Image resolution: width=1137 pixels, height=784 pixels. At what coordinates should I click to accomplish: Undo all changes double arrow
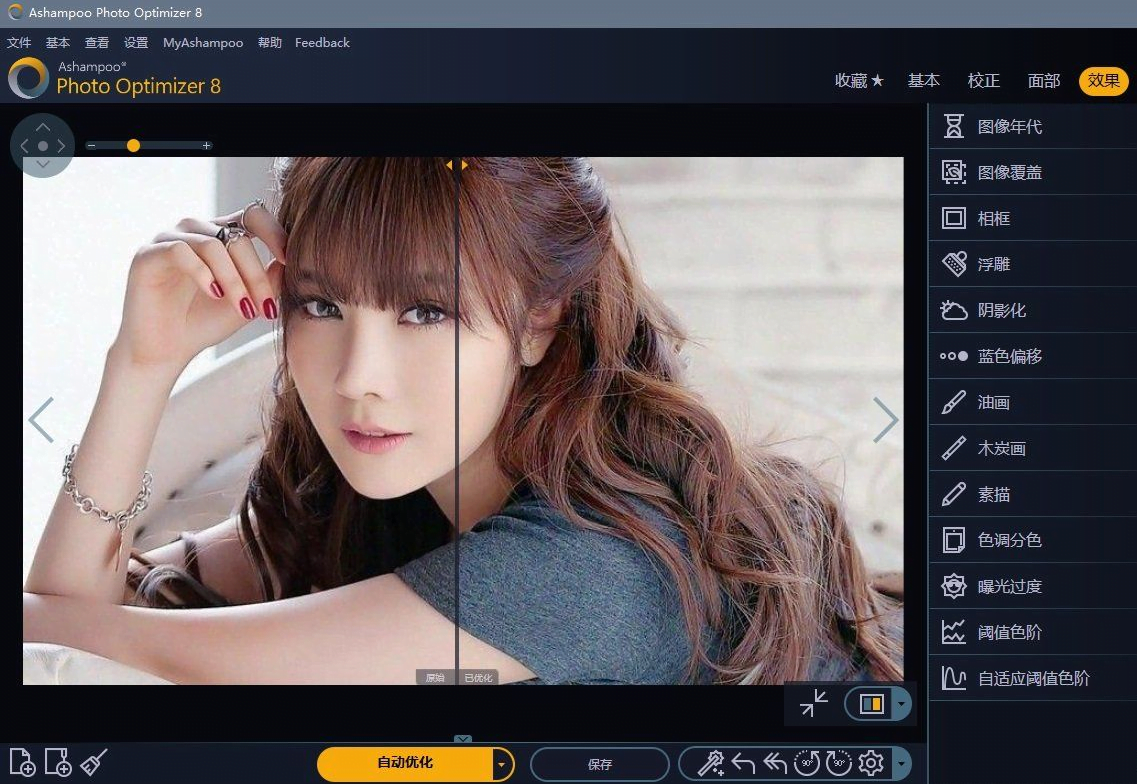pos(775,764)
